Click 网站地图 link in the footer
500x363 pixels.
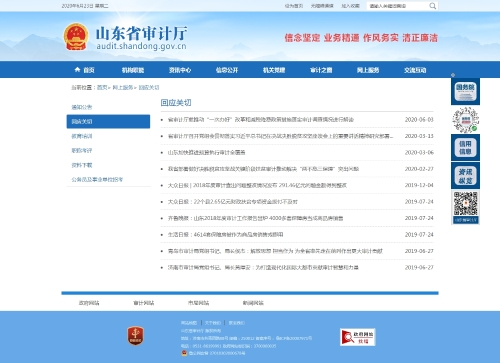[x=189, y=323]
